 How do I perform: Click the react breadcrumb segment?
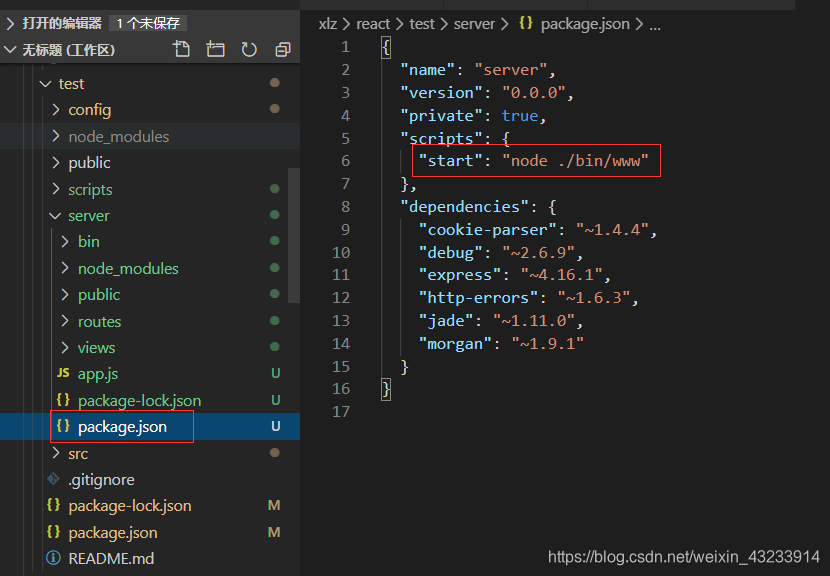(x=373, y=24)
